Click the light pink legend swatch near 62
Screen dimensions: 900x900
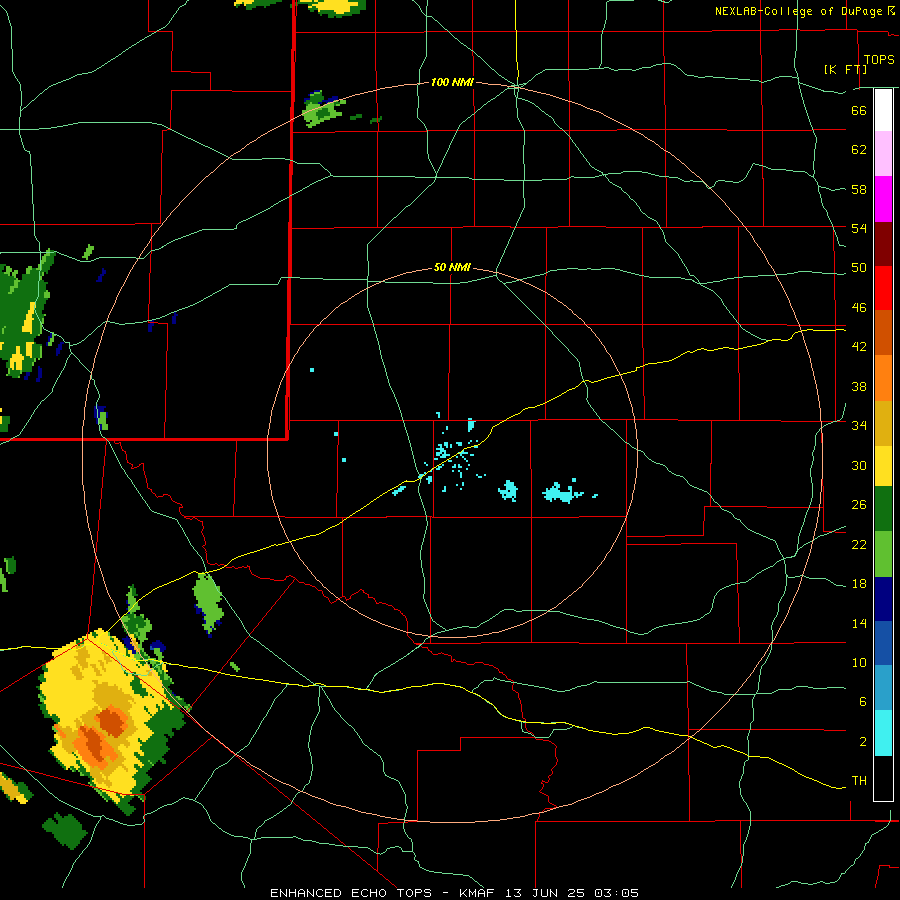tap(883, 154)
